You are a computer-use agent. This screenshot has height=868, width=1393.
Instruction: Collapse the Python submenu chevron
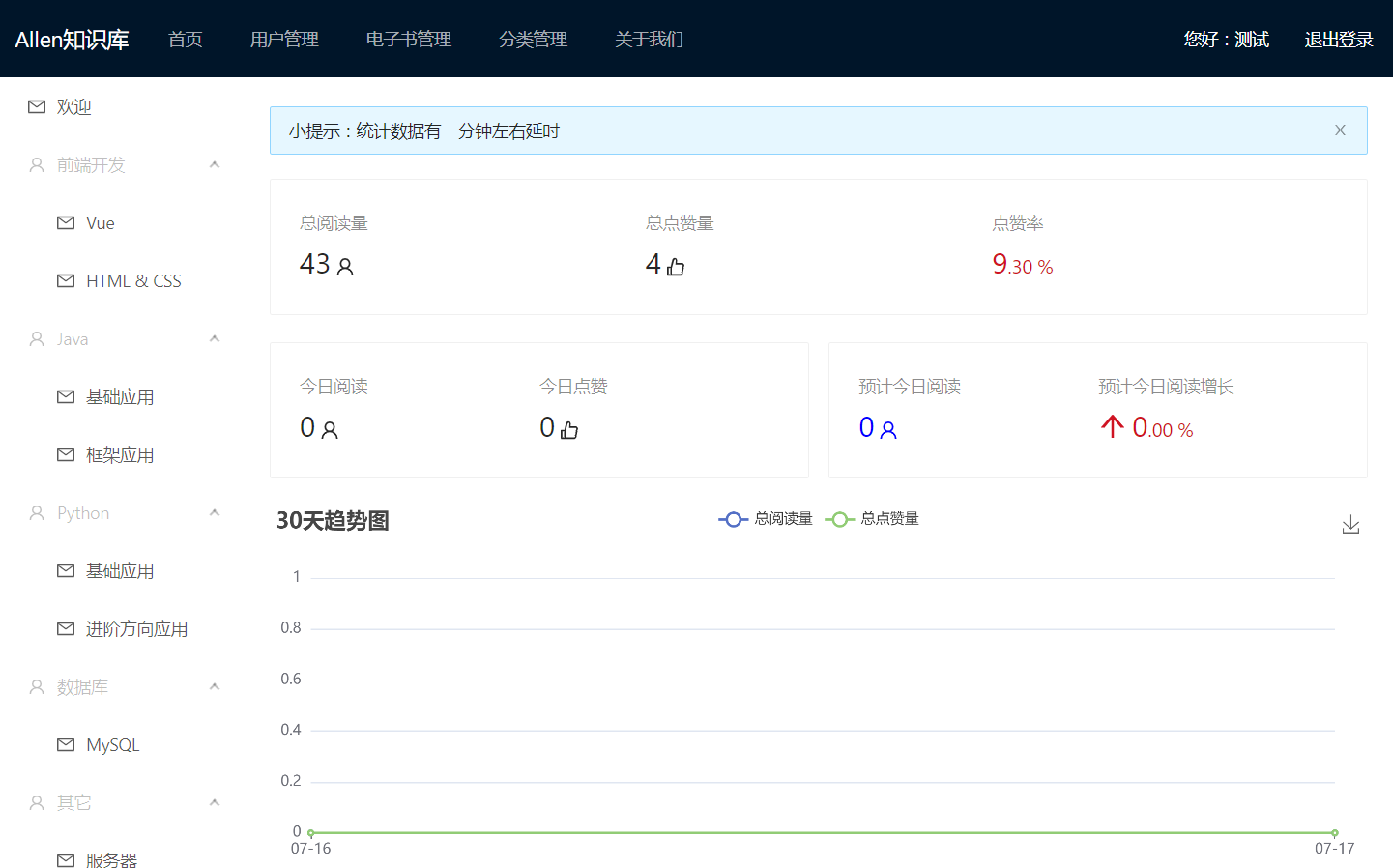[x=215, y=513]
